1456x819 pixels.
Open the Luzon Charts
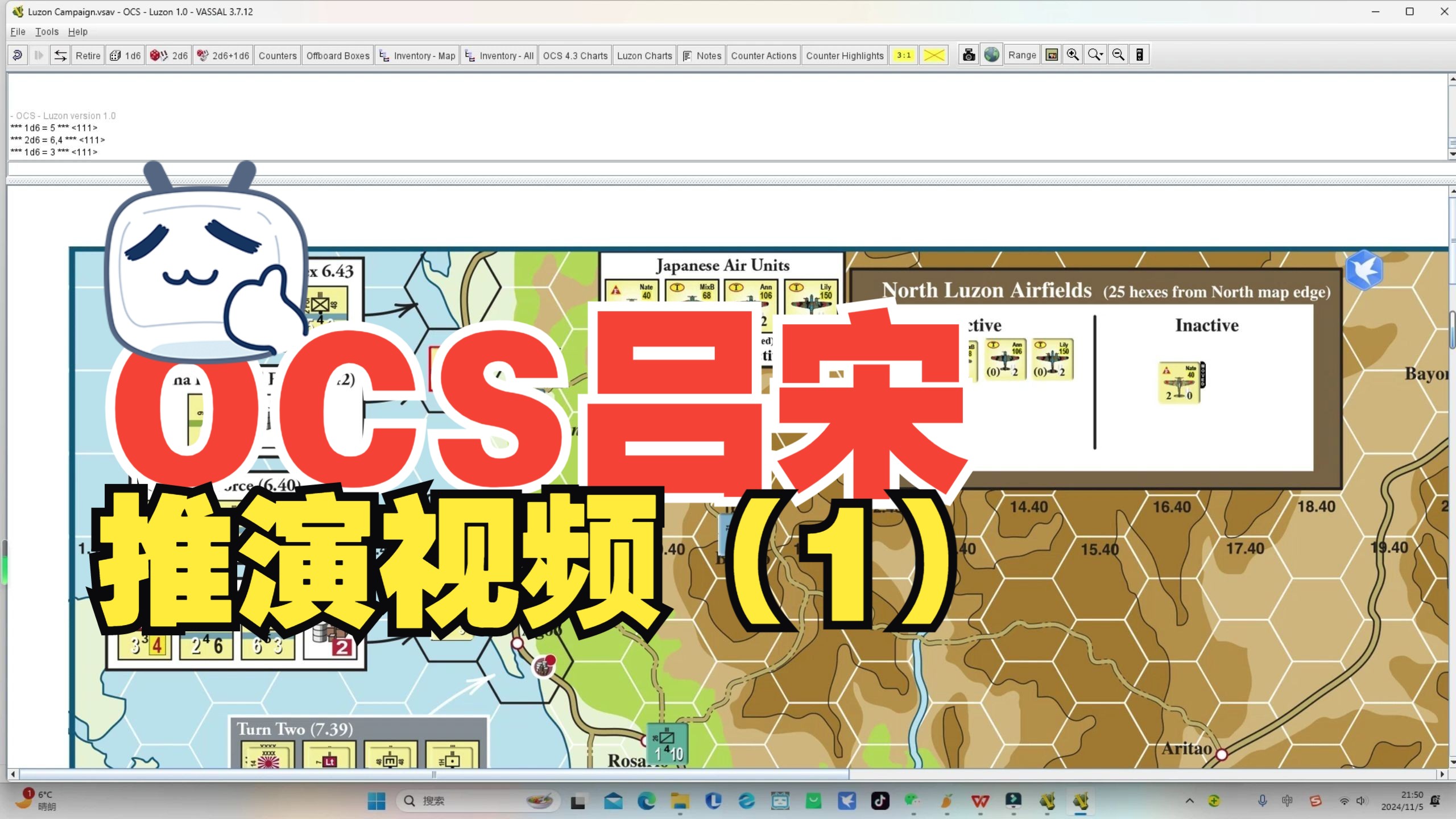[644, 55]
